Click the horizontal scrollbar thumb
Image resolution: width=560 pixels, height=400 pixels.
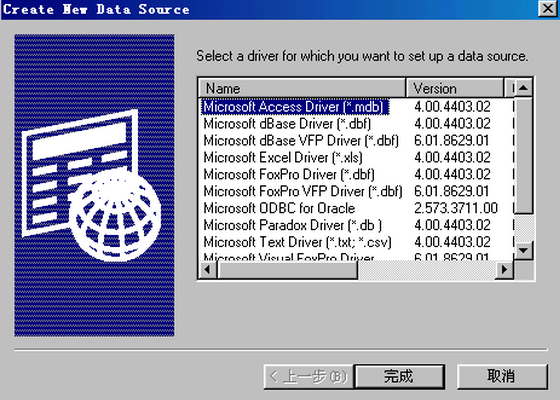point(288,269)
